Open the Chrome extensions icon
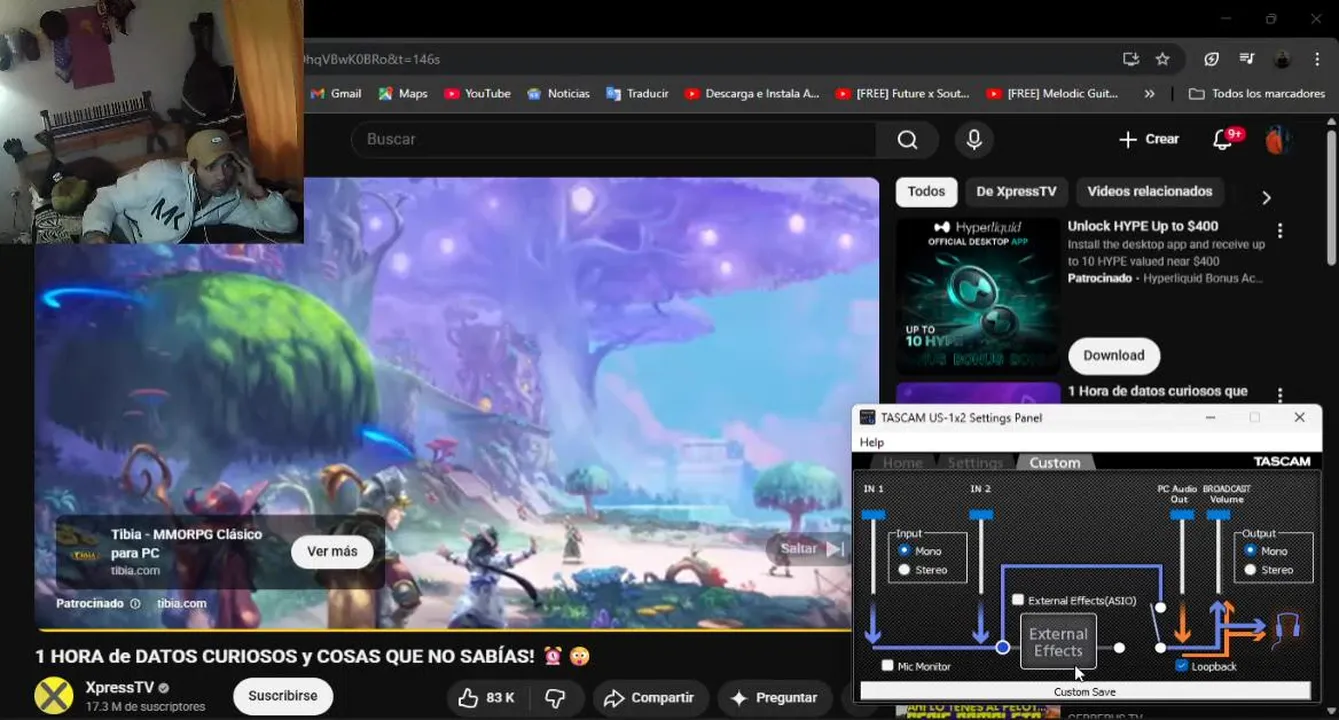The width and height of the screenshot is (1339, 720). (1211, 59)
